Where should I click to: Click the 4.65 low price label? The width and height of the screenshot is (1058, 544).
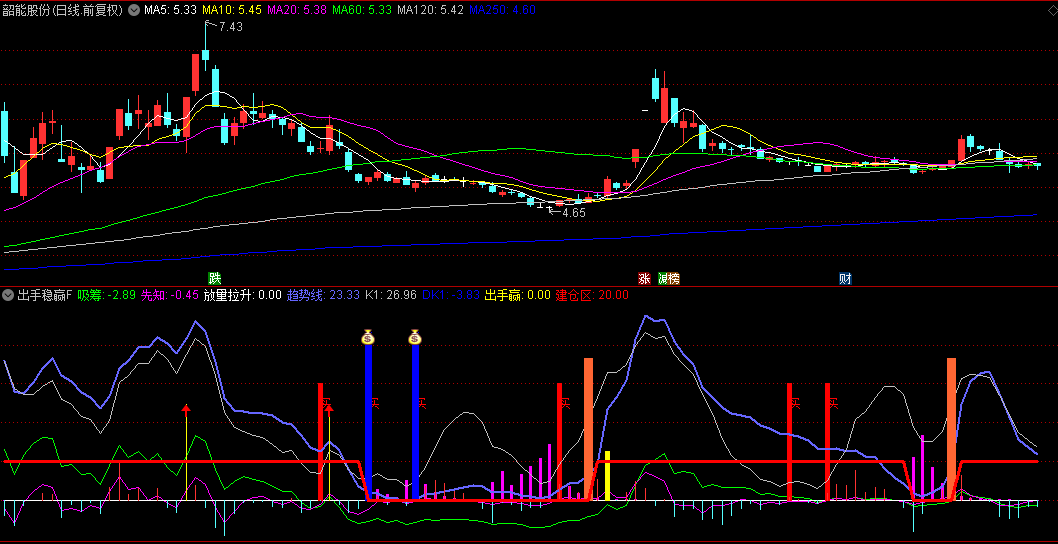coord(574,212)
